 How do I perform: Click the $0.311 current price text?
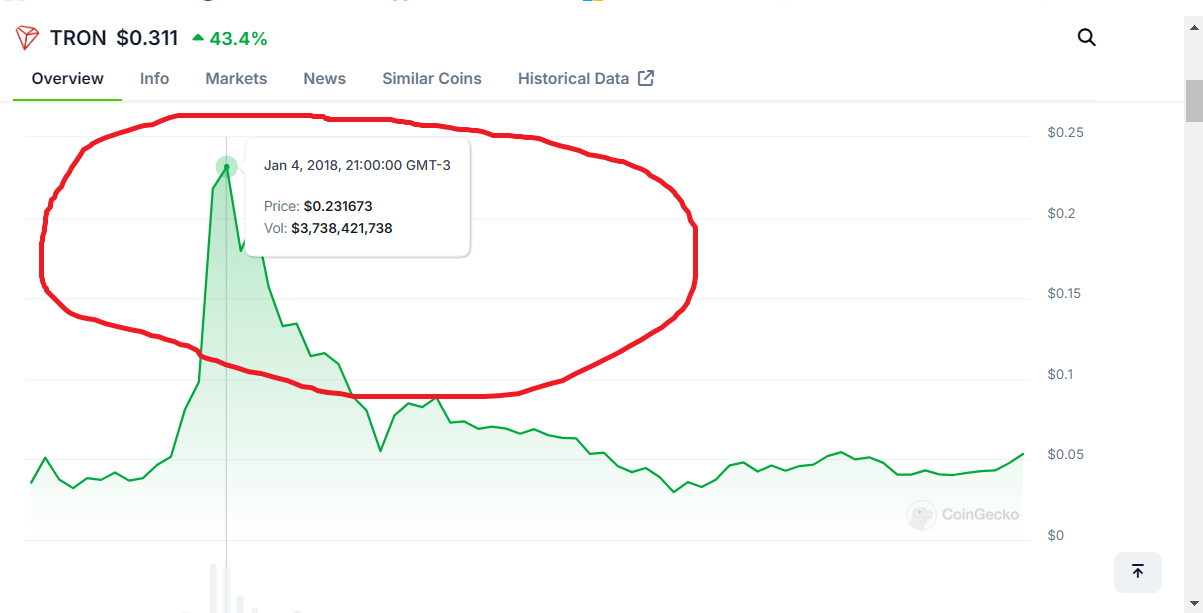(147, 38)
